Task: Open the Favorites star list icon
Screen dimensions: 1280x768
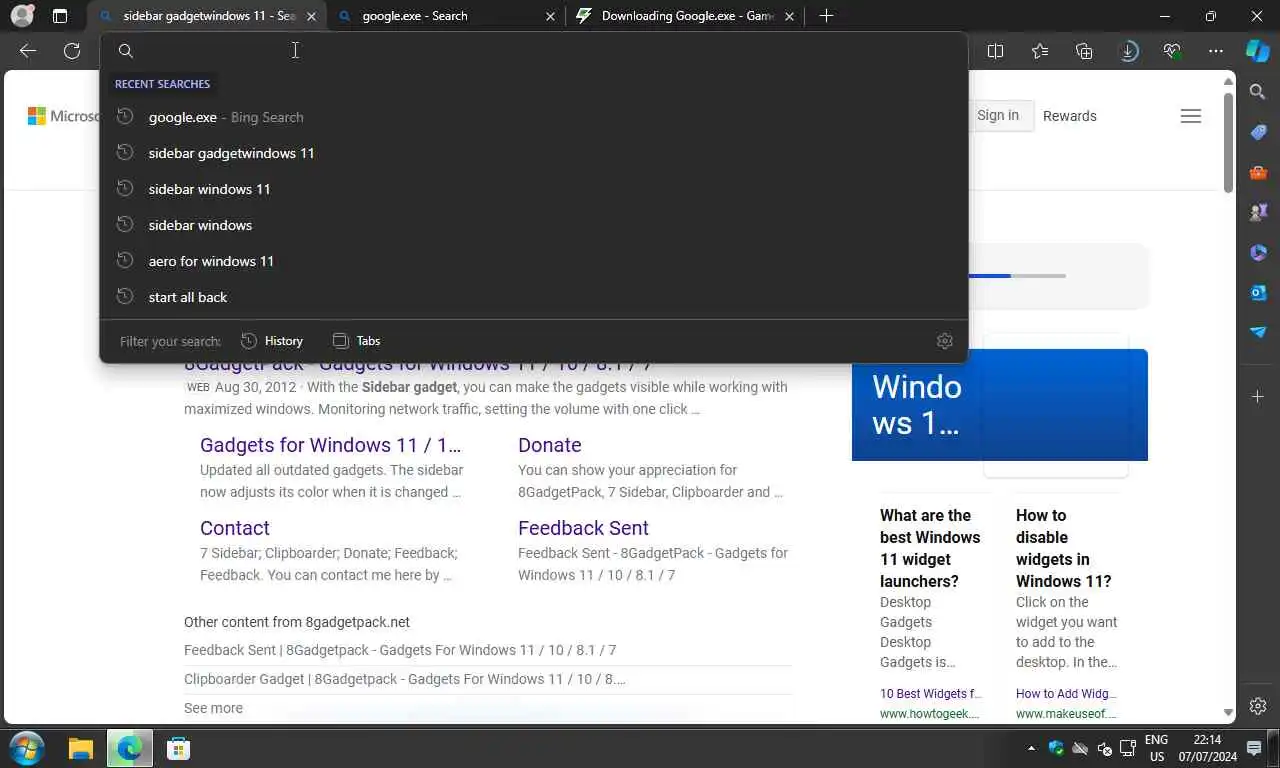Action: [1040, 51]
